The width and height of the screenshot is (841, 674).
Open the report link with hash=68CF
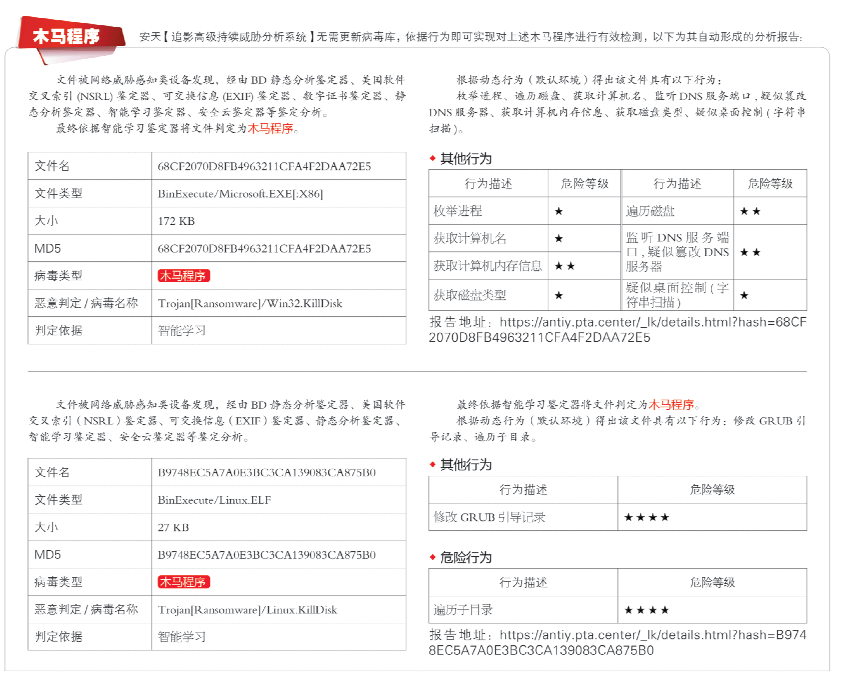tap(617, 330)
